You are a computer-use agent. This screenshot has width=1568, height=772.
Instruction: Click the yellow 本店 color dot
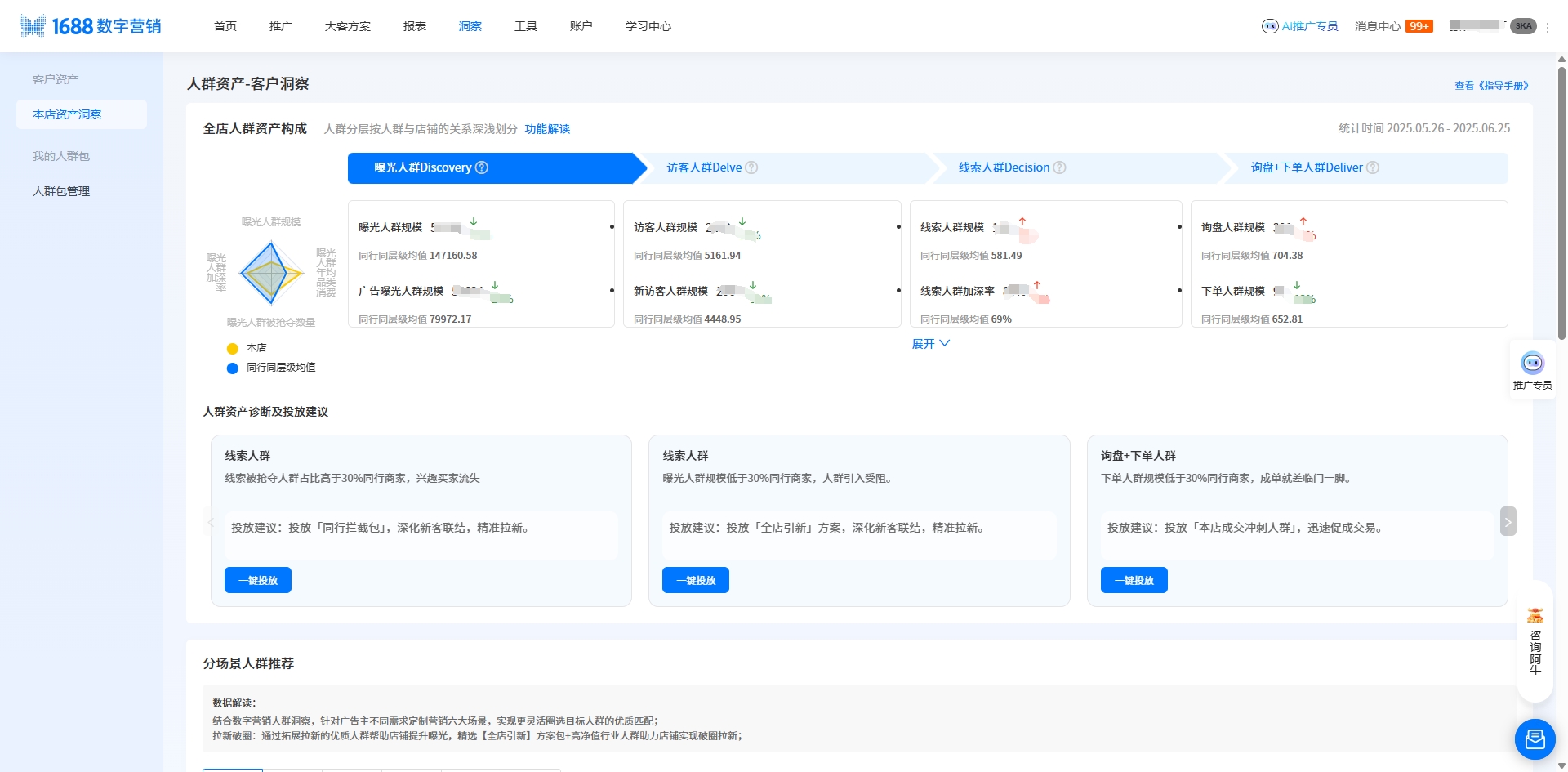tap(233, 347)
